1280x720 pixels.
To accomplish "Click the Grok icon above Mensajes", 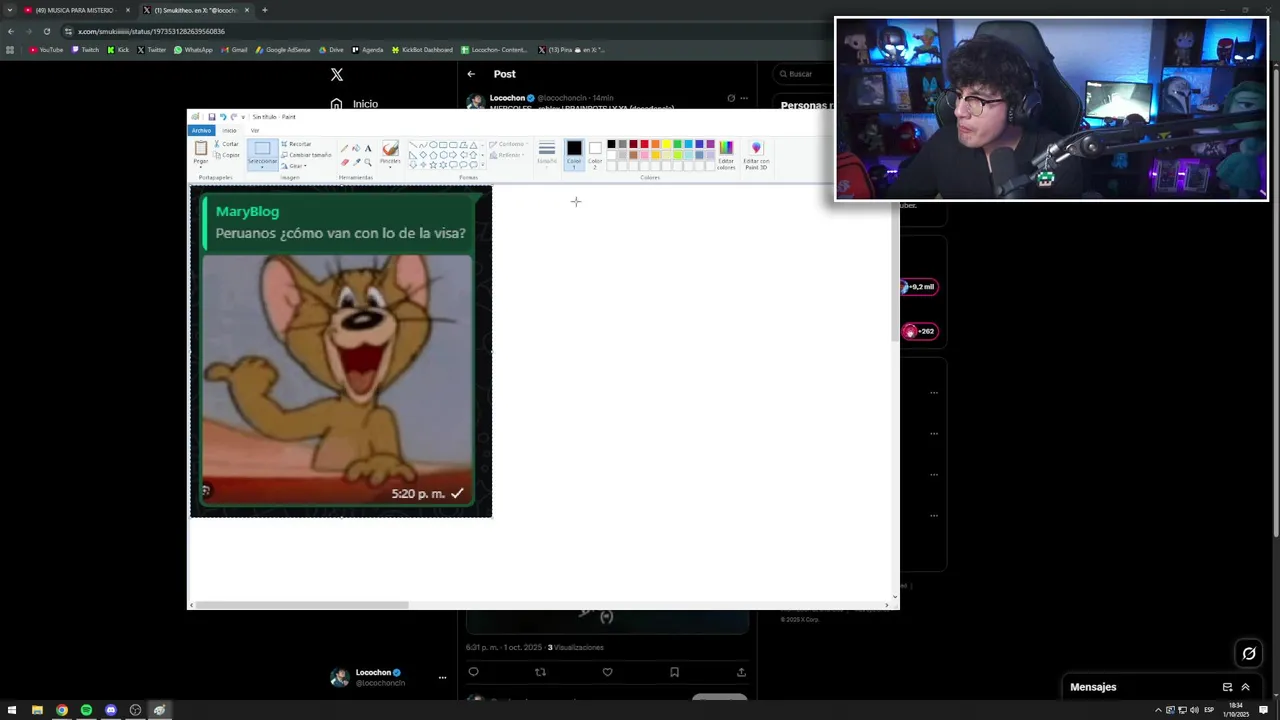I will point(1249,654).
